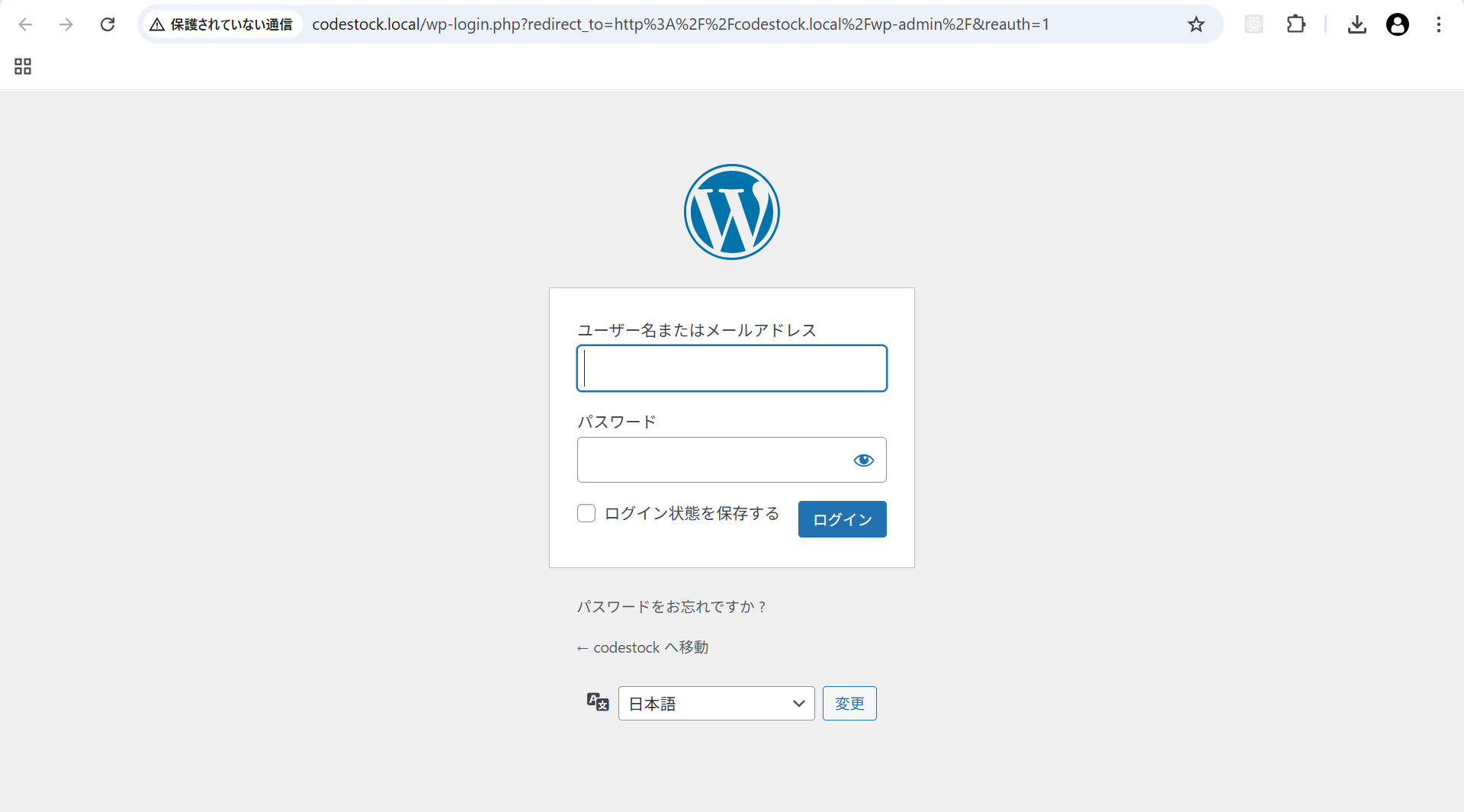Click the WordPress logo above the login form
The image size is (1464, 812).
coord(731,212)
